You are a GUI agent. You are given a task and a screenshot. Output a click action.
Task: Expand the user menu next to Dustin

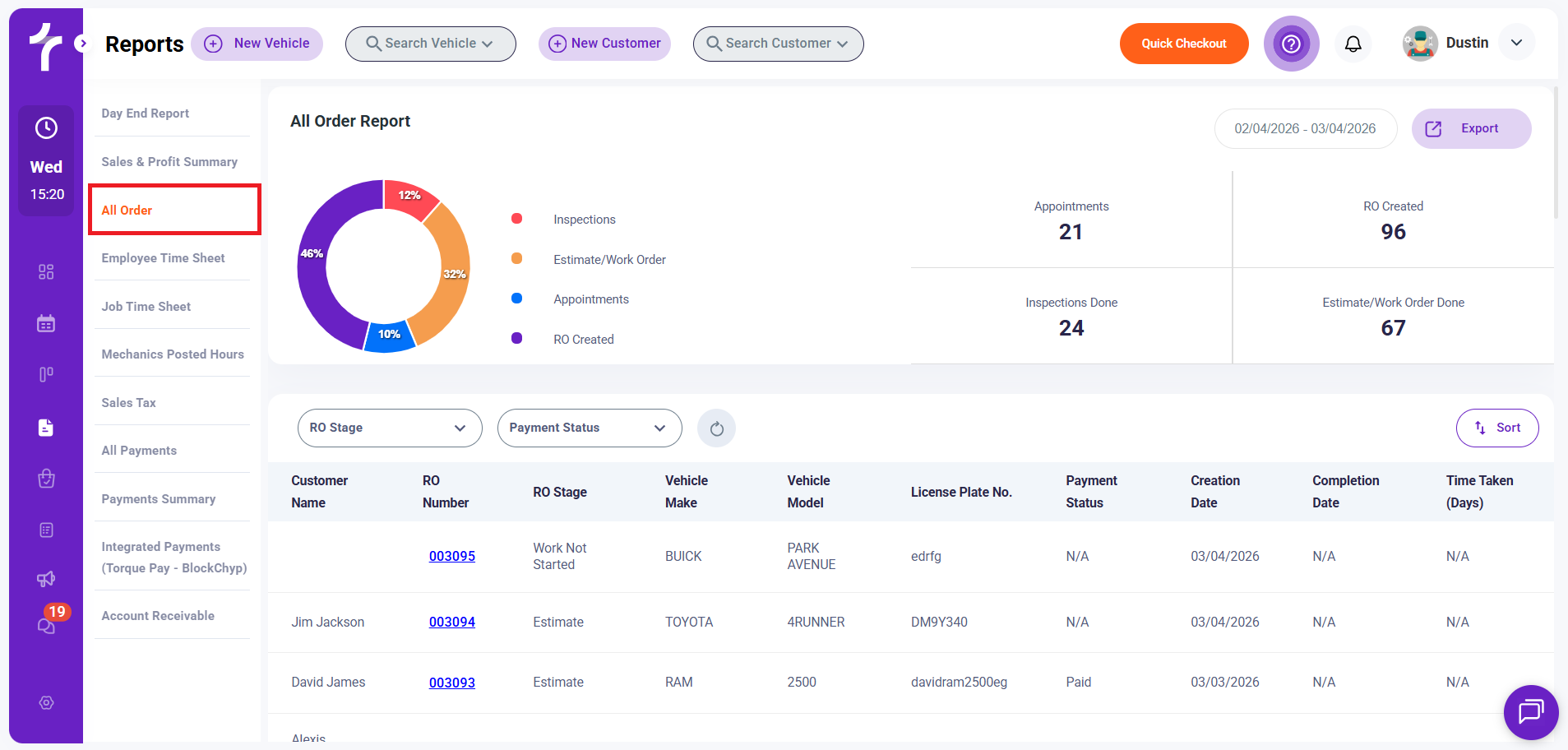pos(1516,43)
